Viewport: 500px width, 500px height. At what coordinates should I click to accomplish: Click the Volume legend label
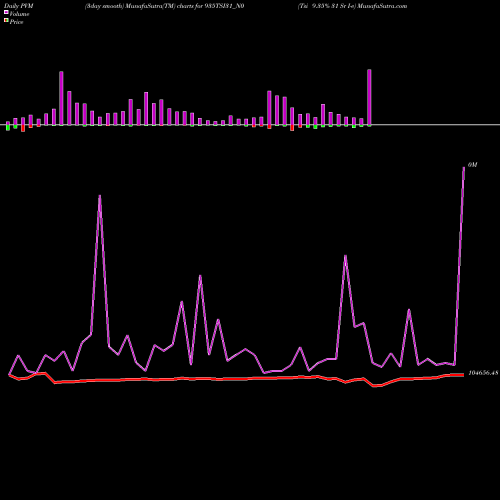[x=19, y=14]
